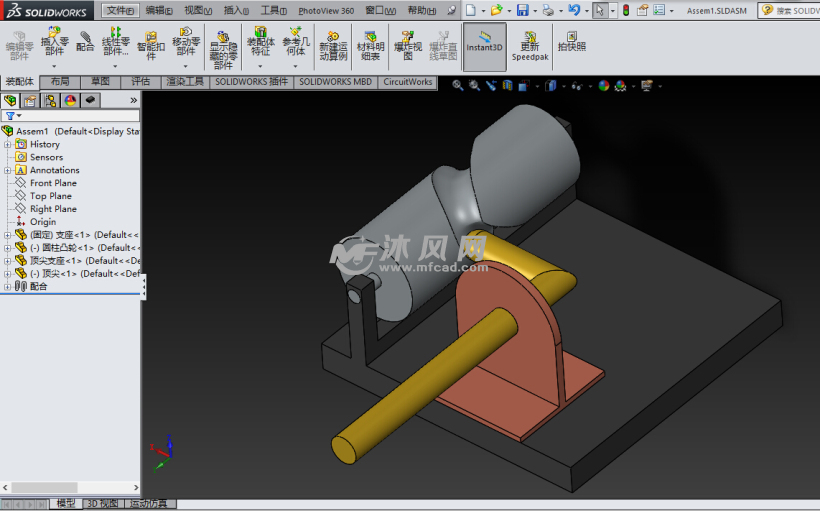This screenshot has height=511, width=820.
Task: Open the Display Style cube icon
Action: point(550,85)
